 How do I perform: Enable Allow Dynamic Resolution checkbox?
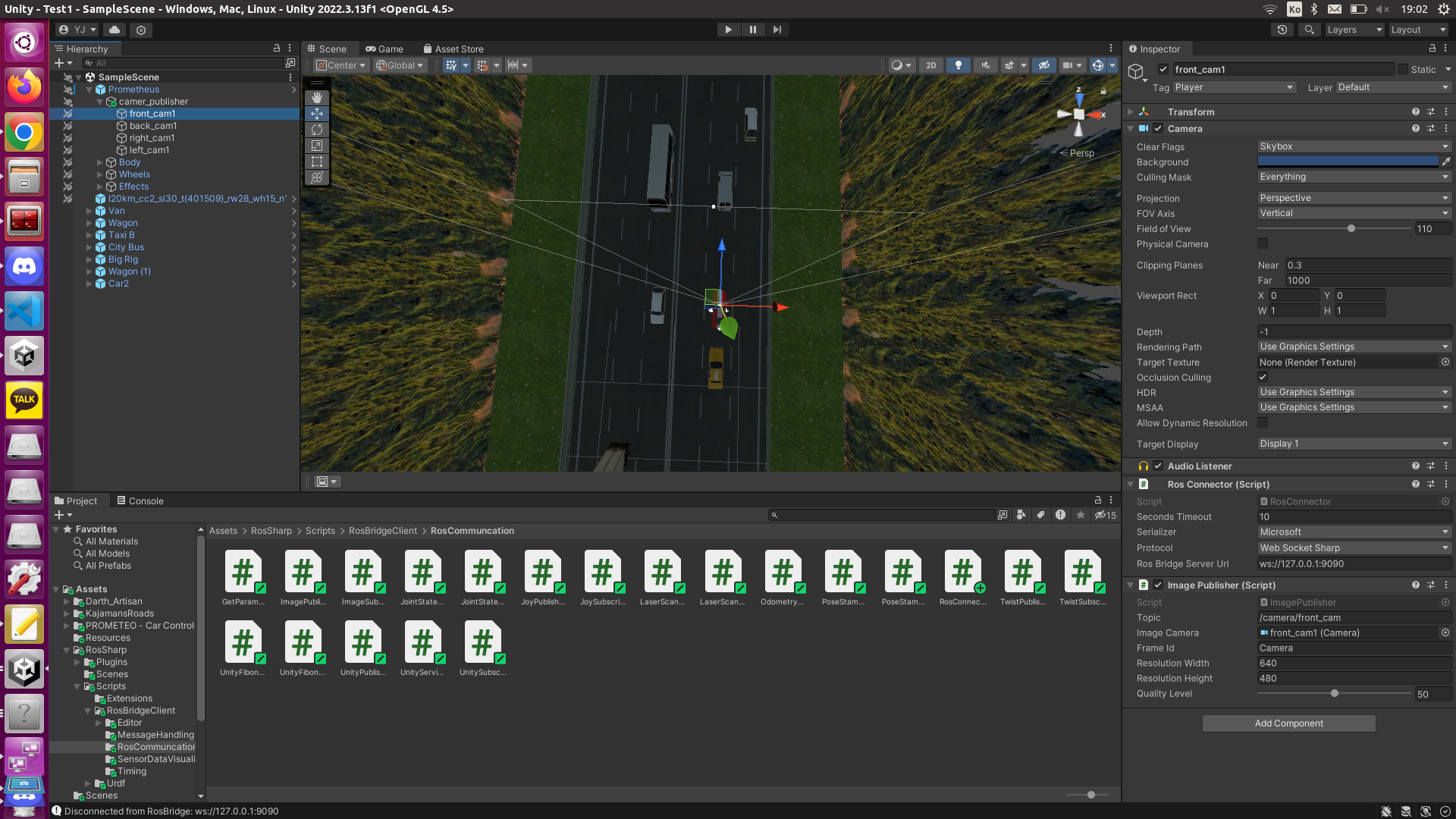[x=1263, y=423]
